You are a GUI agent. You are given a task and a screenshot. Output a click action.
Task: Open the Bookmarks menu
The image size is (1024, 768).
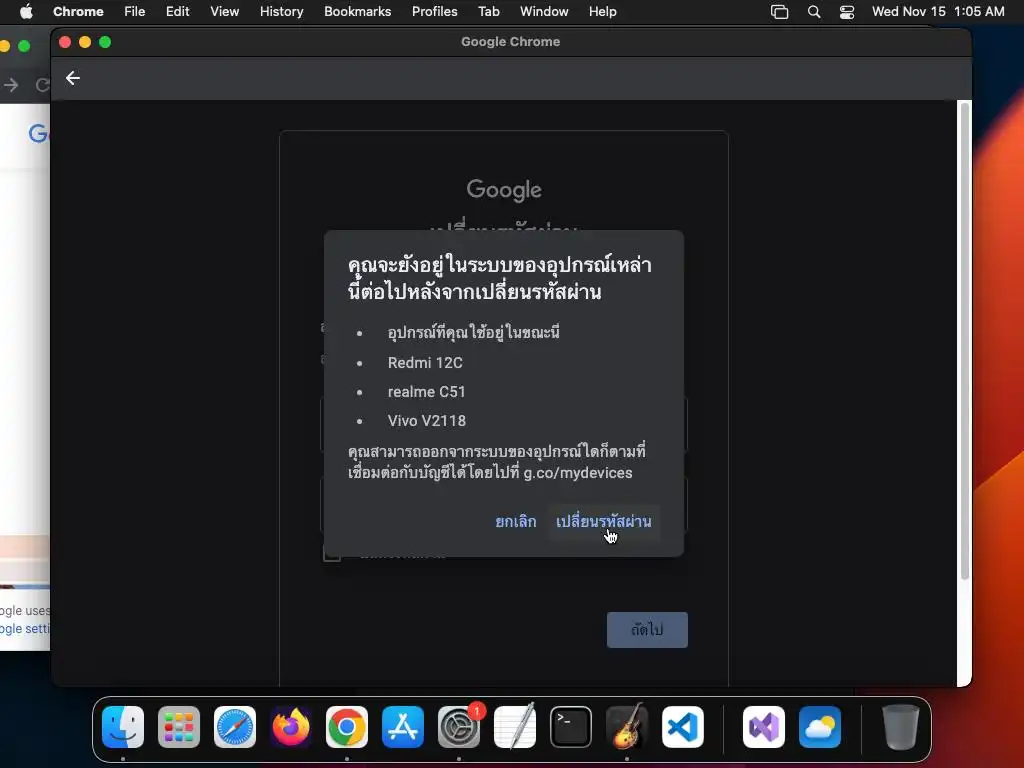[x=358, y=12]
